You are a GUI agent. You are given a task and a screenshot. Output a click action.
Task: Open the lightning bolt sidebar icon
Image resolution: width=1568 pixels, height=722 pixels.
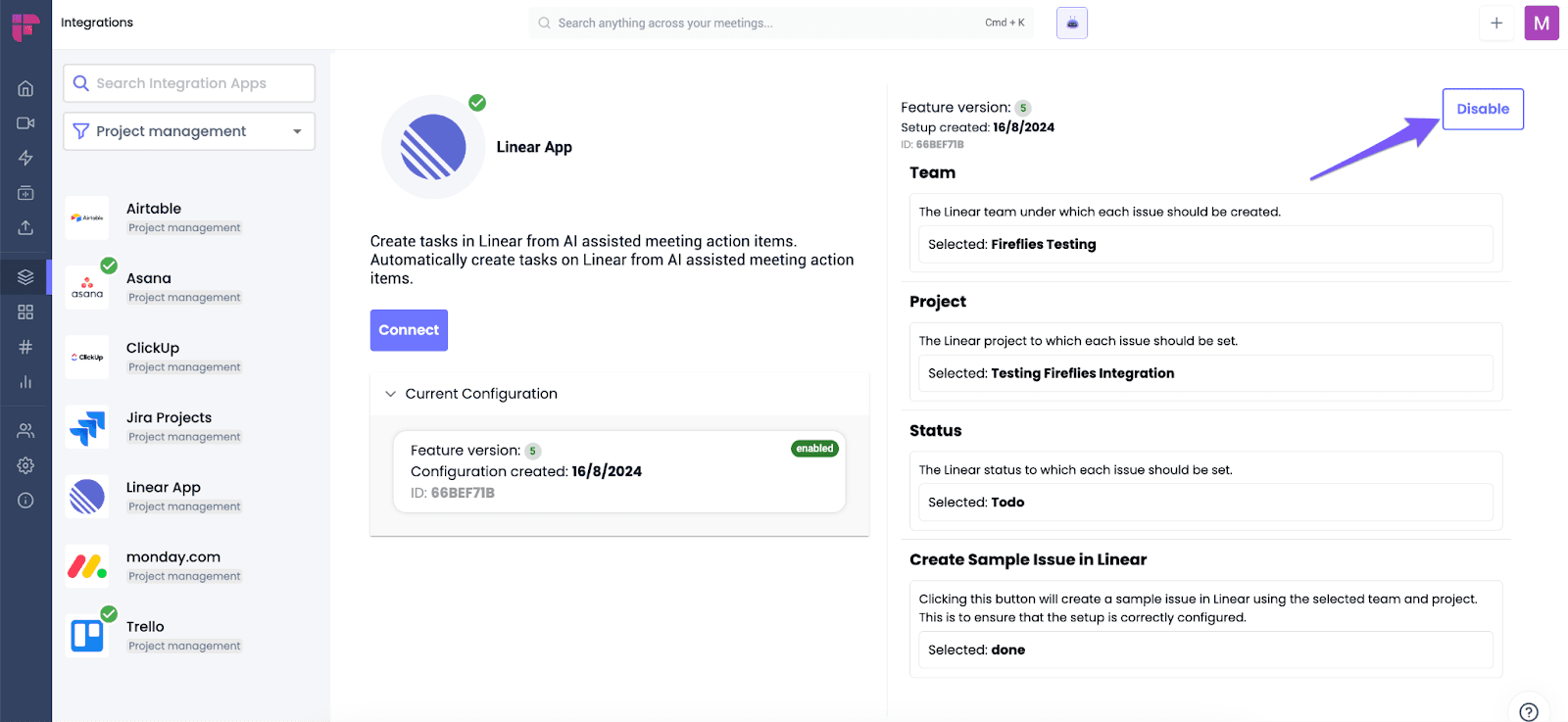pos(25,158)
